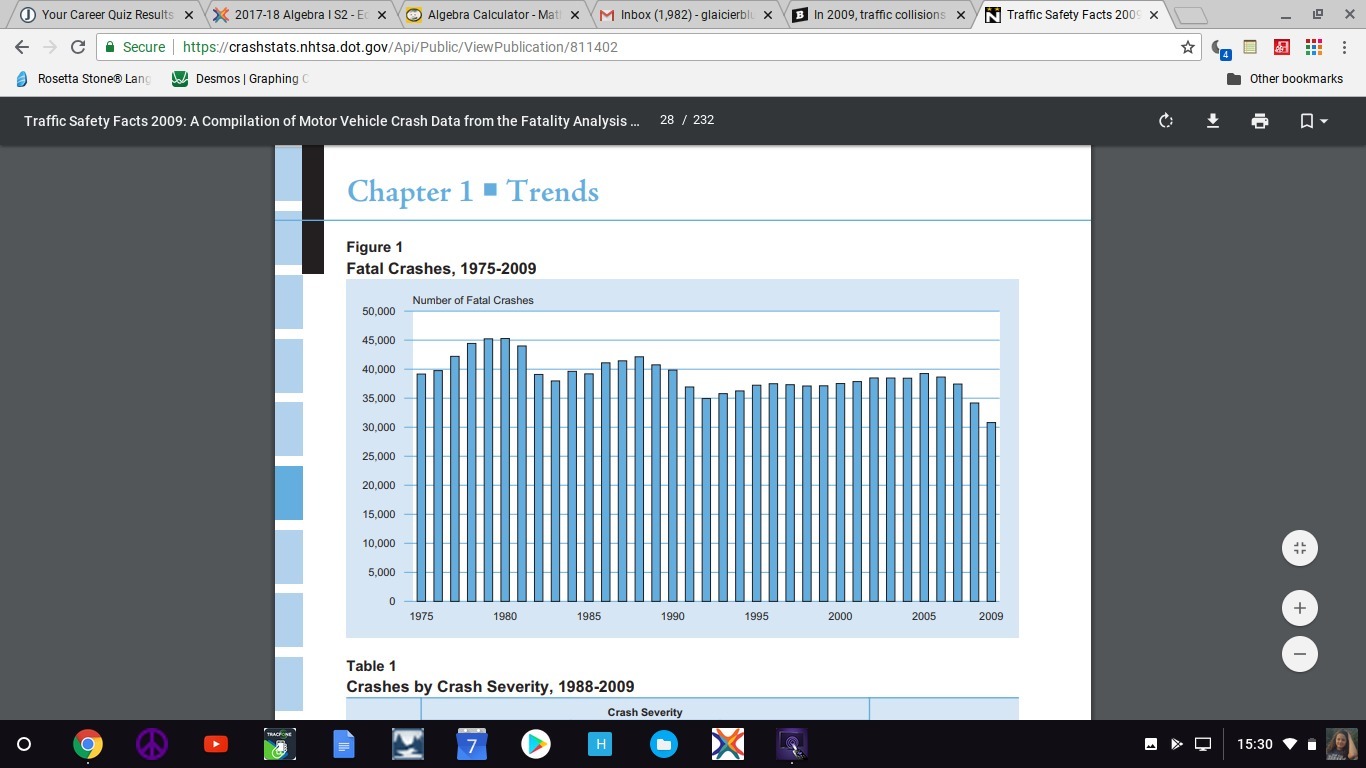Go back to the previous page
1366x768 pixels.
22,47
